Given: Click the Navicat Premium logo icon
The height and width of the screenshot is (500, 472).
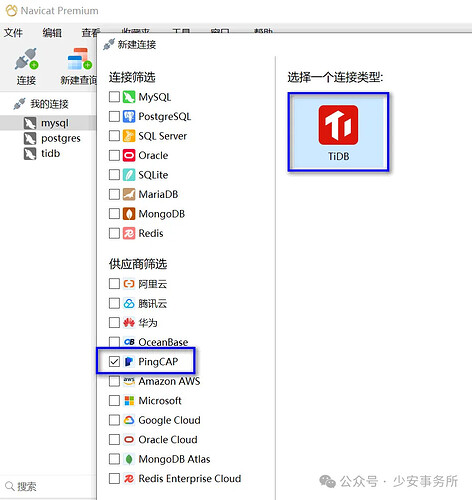Looking at the screenshot, I should (x=11, y=10).
